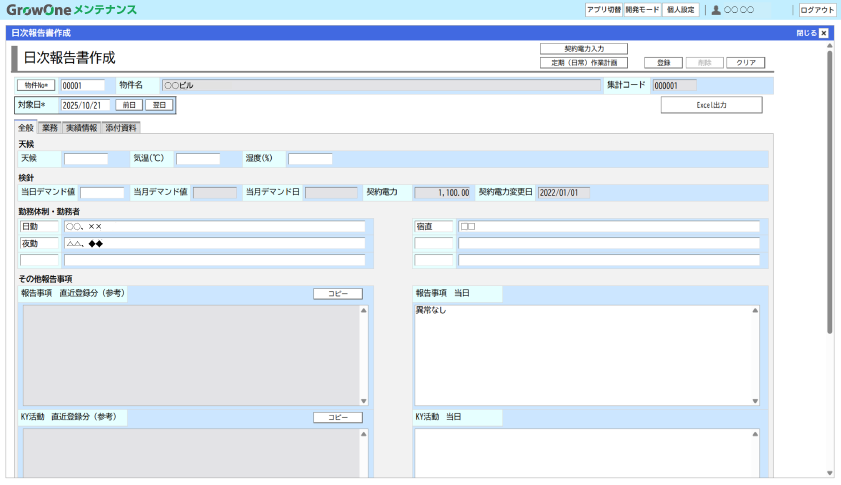The height and width of the screenshot is (485, 841).
Task: Copy 報告事項 直近登録分 with コピー button
Action: [338, 294]
